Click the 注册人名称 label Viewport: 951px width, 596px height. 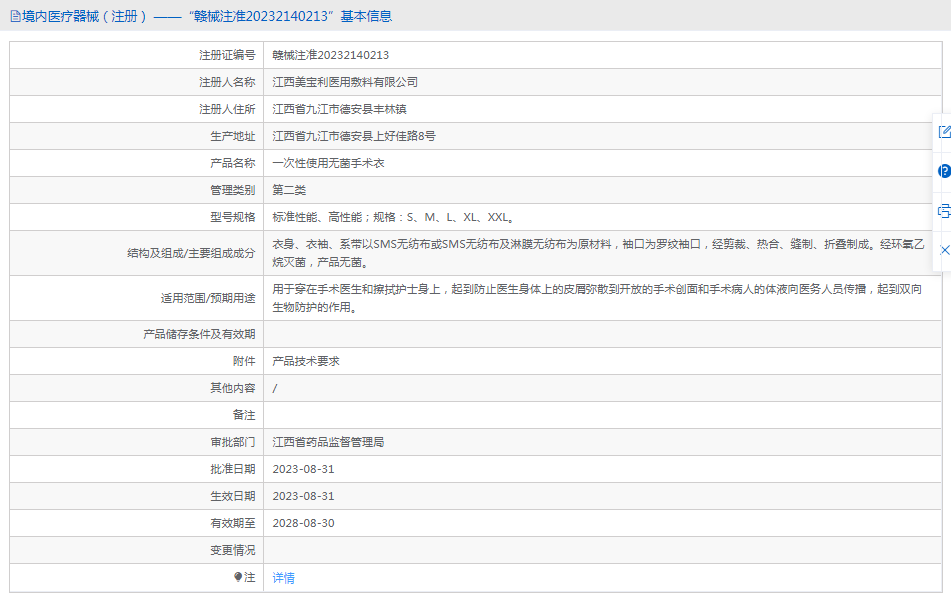[227, 82]
